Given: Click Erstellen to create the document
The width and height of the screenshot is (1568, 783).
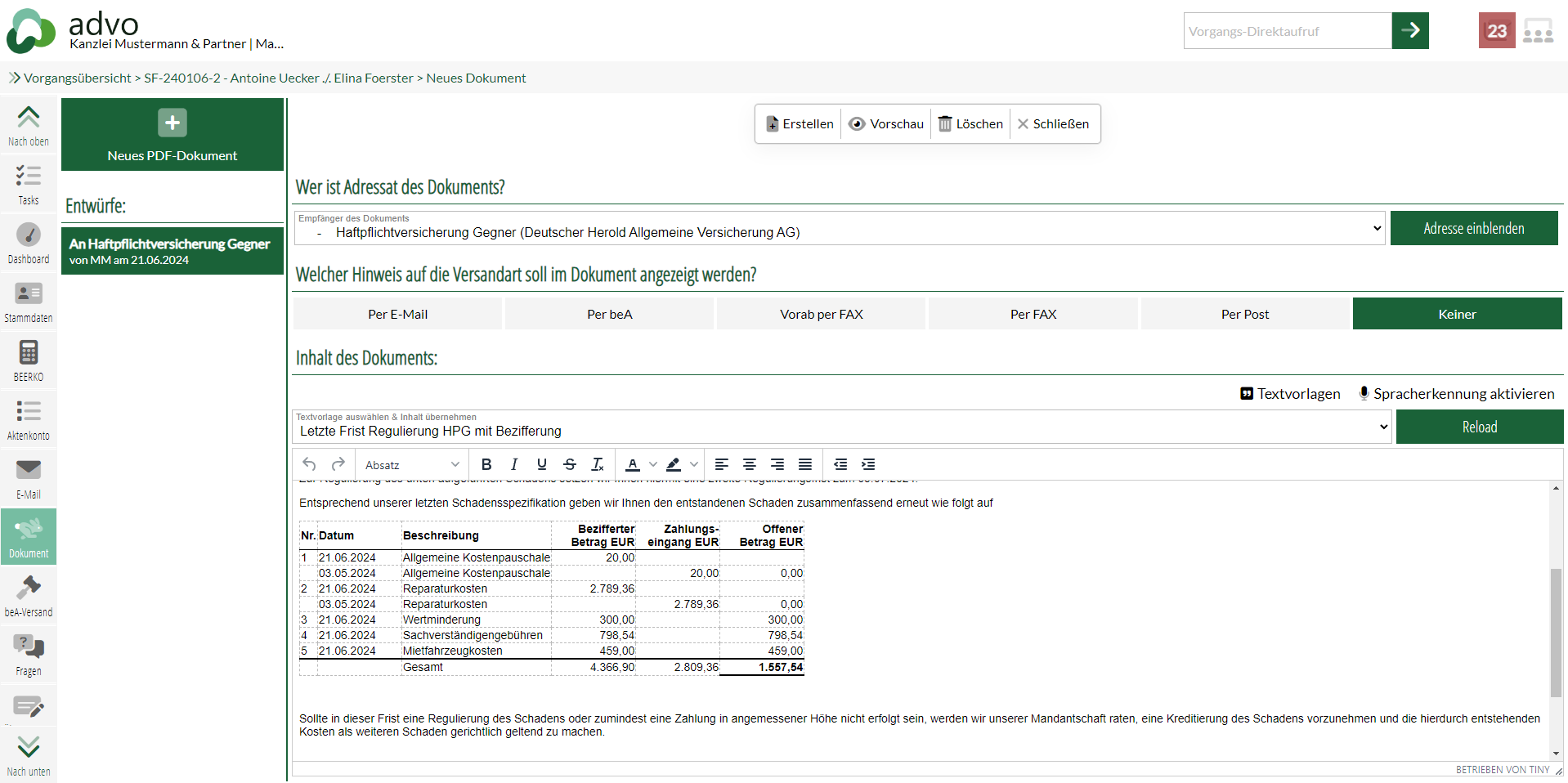Looking at the screenshot, I should pyautogui.click(x=799, y=124).
